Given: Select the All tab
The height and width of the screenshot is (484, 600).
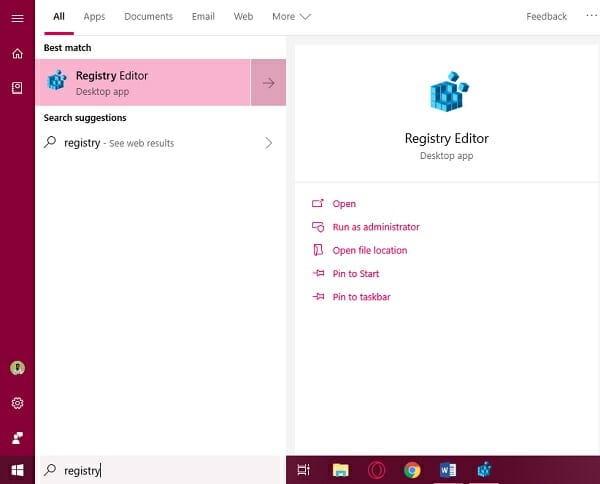Looking at the screenshot, I should pos(59,16).
